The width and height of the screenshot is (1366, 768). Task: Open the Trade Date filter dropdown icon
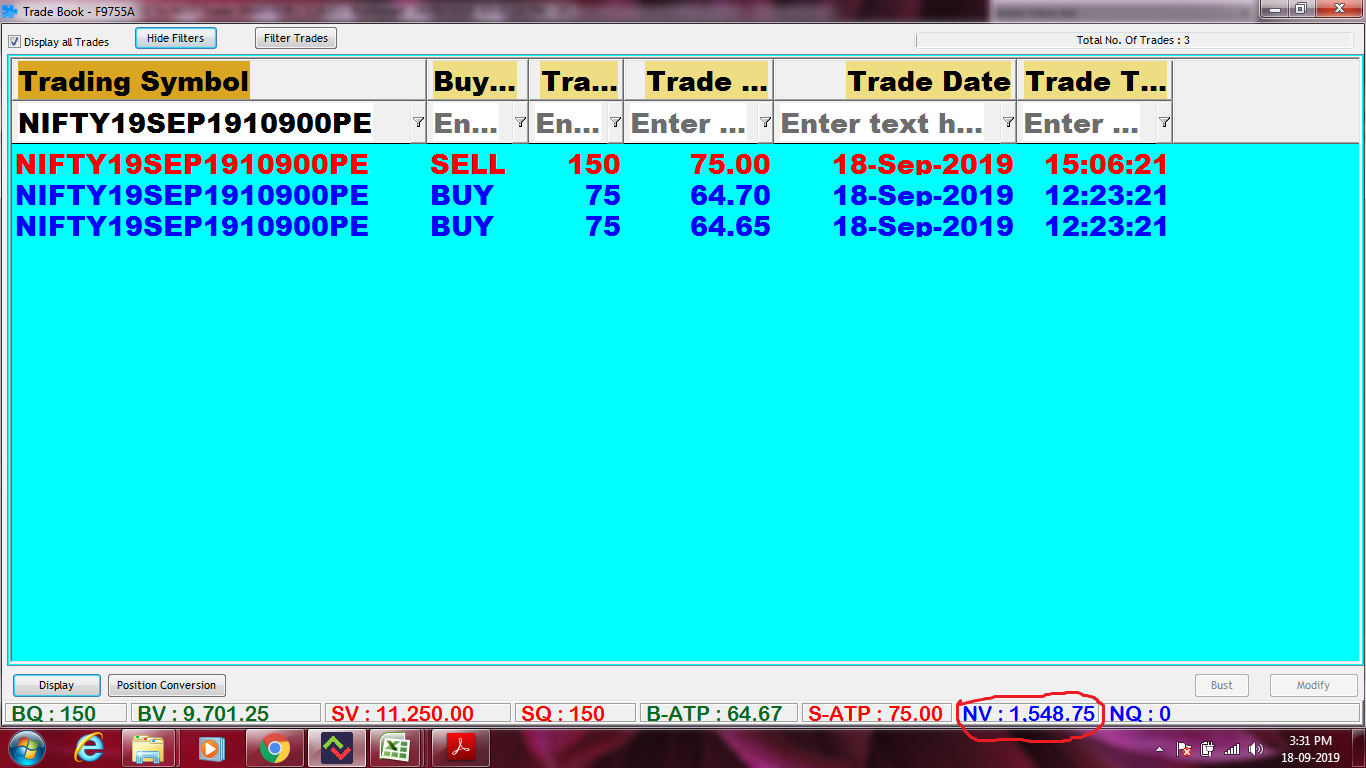pos(1008,122)
